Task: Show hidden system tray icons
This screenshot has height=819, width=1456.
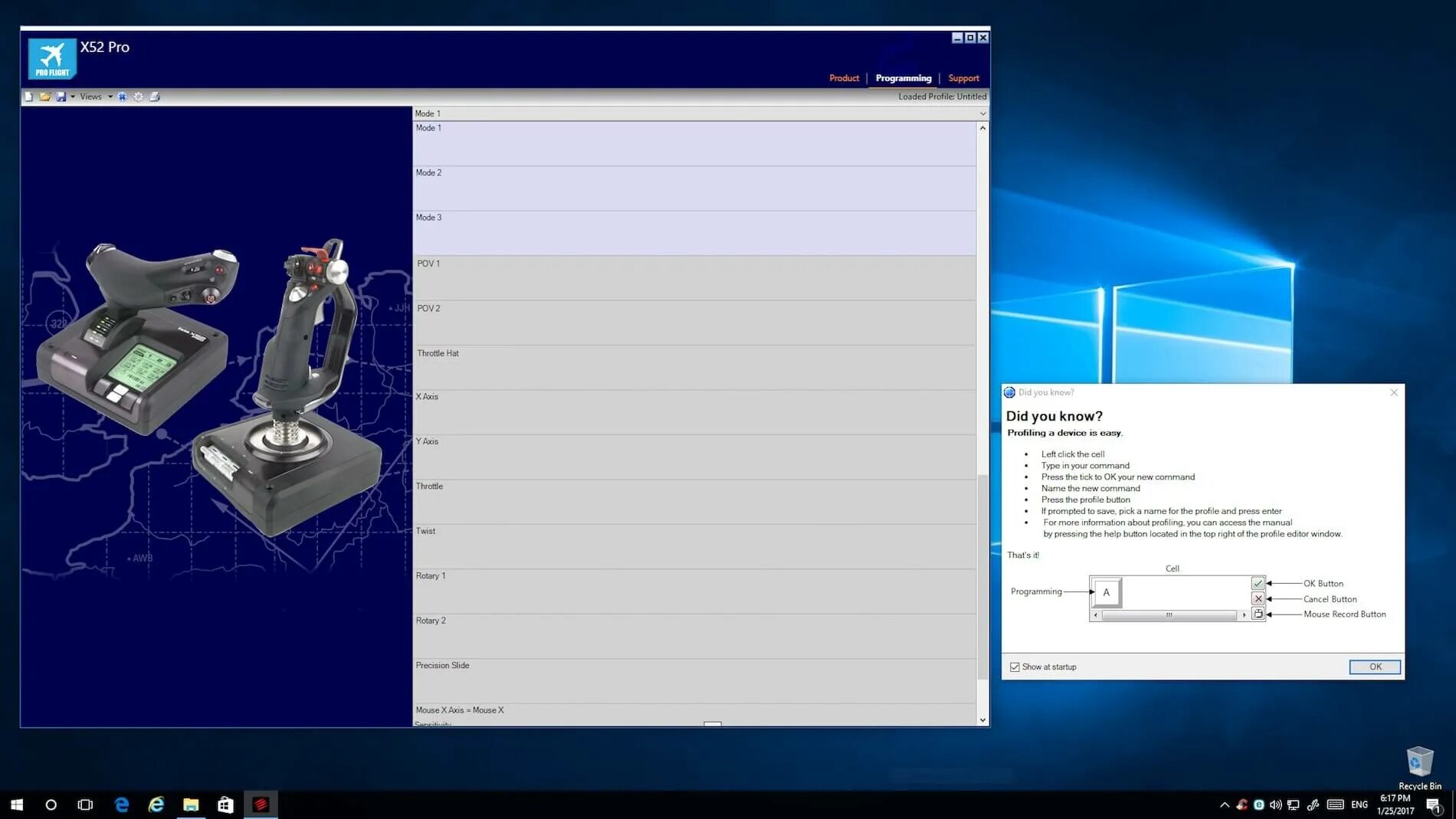Action: pyautogui.click(x=1225, y=804)
